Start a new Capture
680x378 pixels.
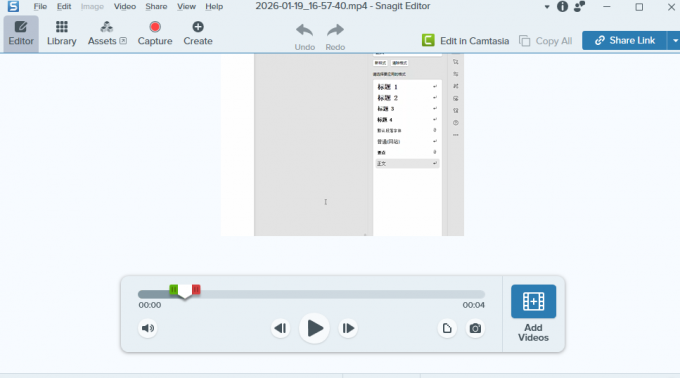[x=155, y=34]
